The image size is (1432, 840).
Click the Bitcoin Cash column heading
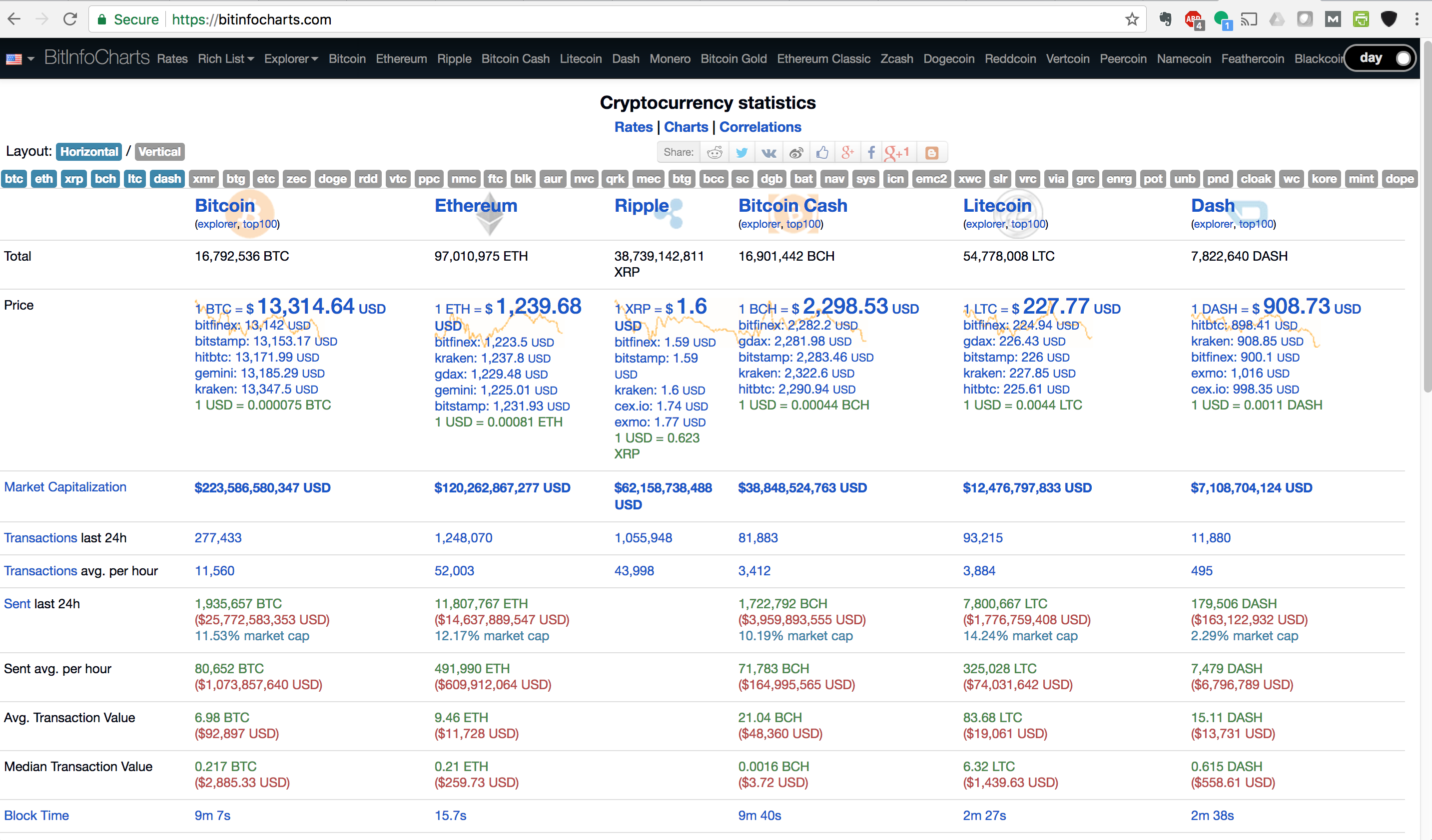793,206
